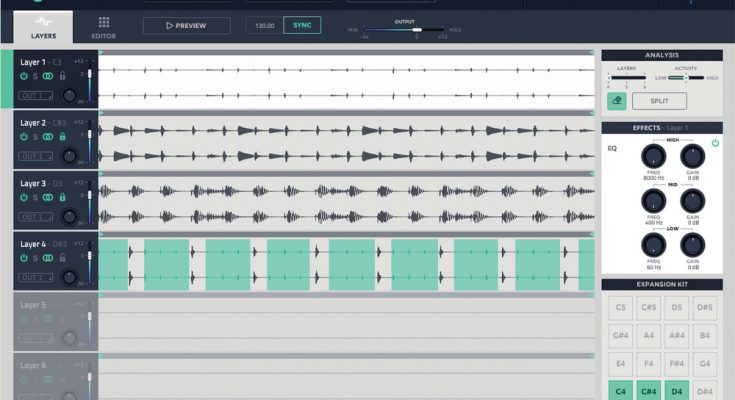
Task: Toggle the SYNC tempo button
Action: 302,25
